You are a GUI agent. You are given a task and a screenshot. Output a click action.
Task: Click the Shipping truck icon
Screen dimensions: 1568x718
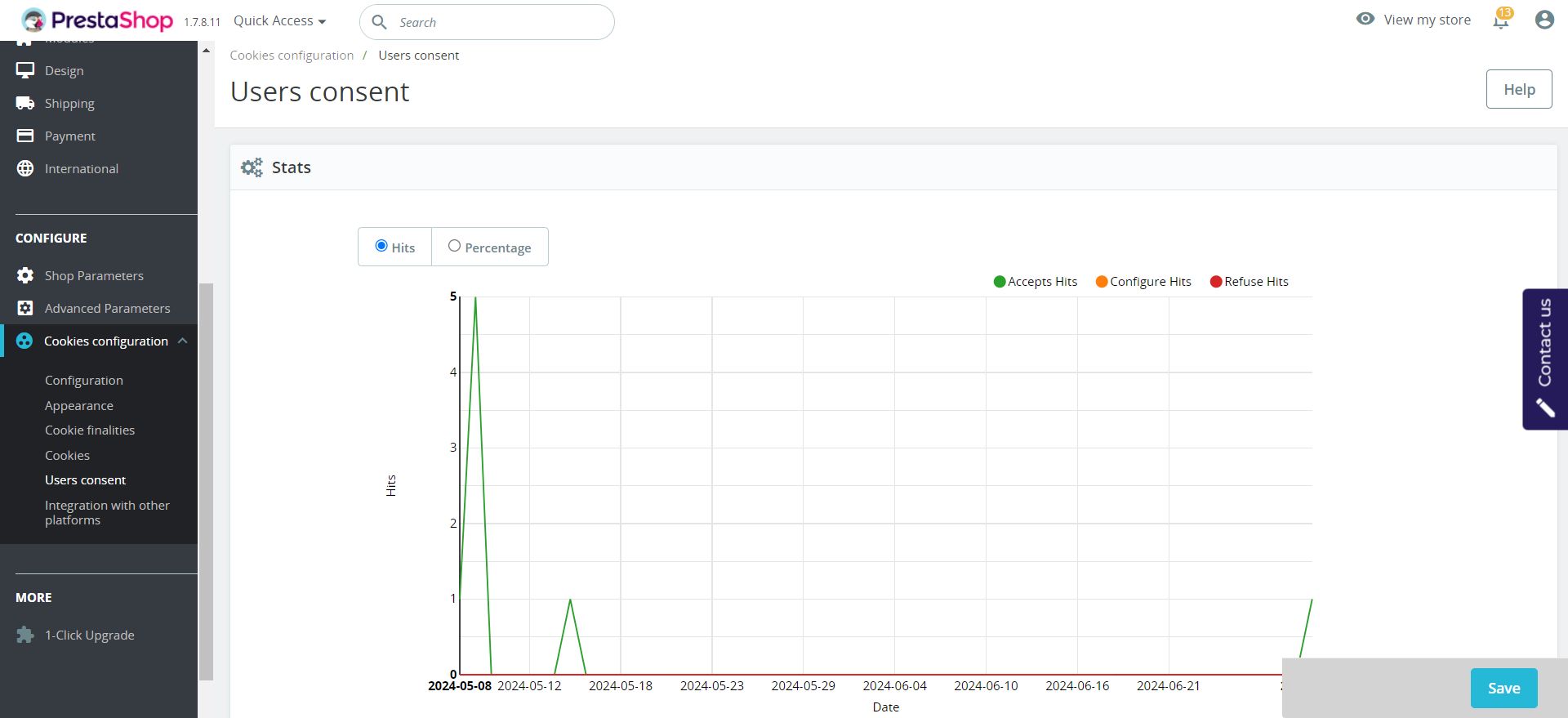25,104
